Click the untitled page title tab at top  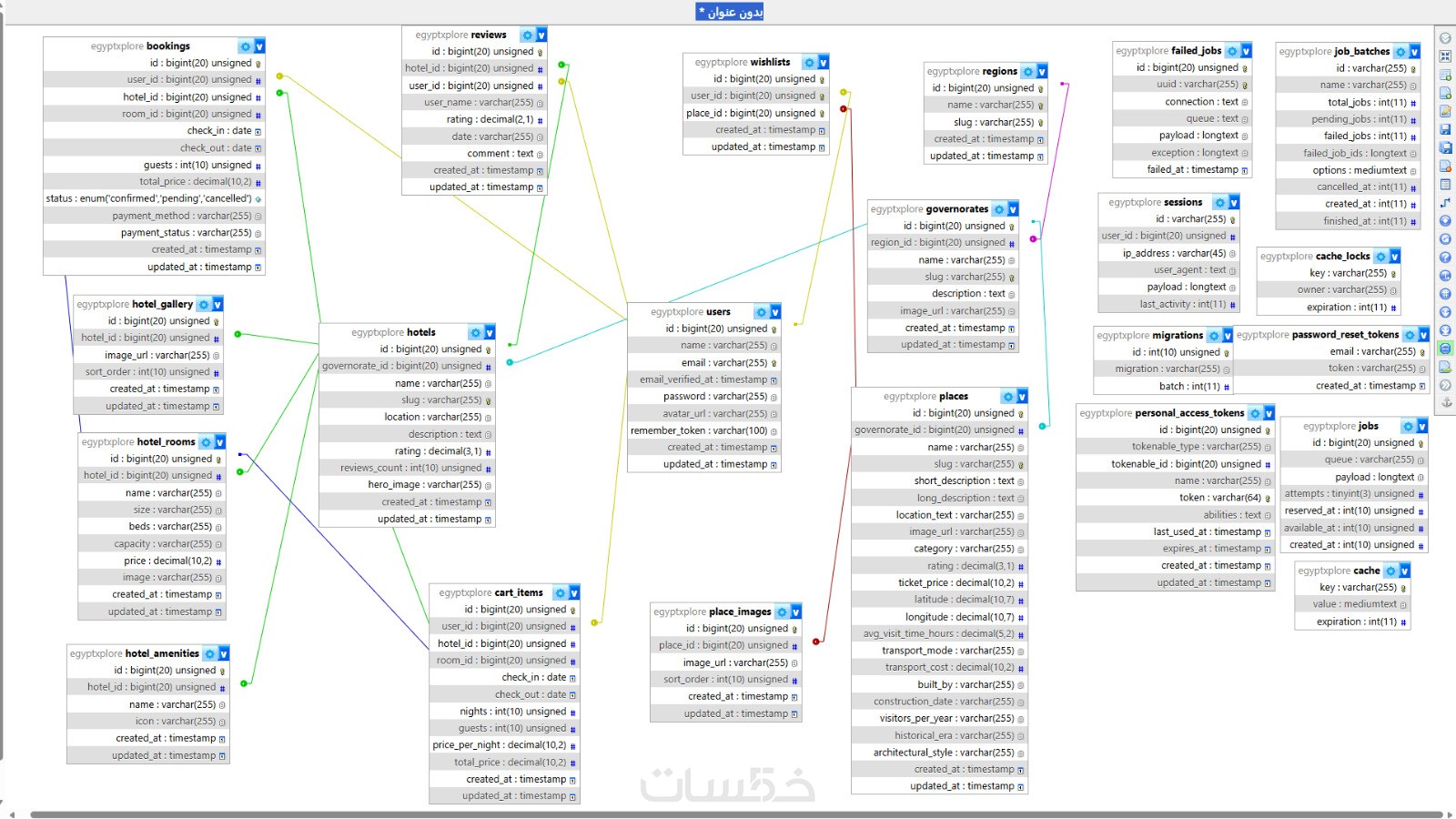[x=730, y=12]
